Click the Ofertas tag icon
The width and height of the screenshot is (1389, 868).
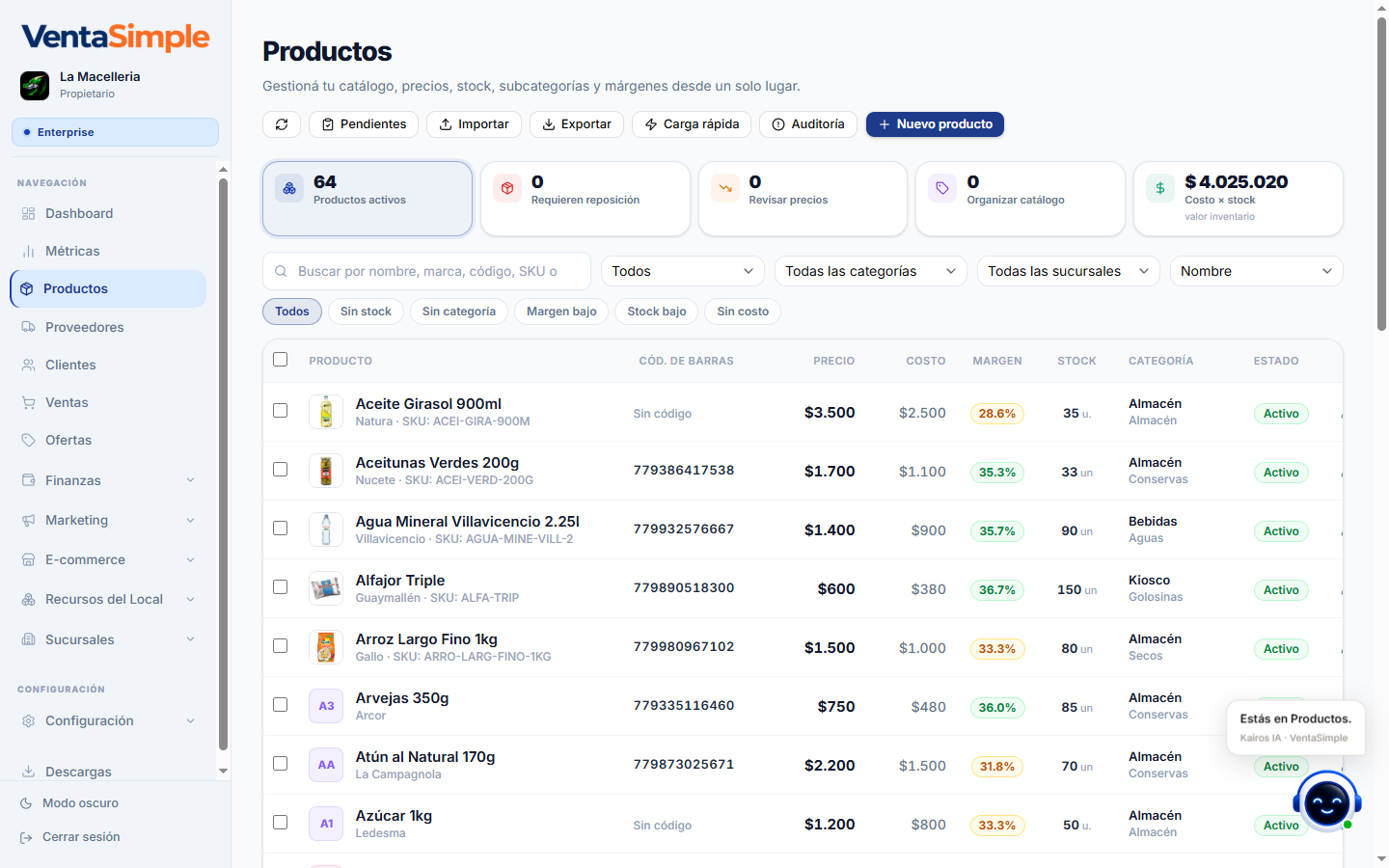pyautogui.click(x=28, y=440)
